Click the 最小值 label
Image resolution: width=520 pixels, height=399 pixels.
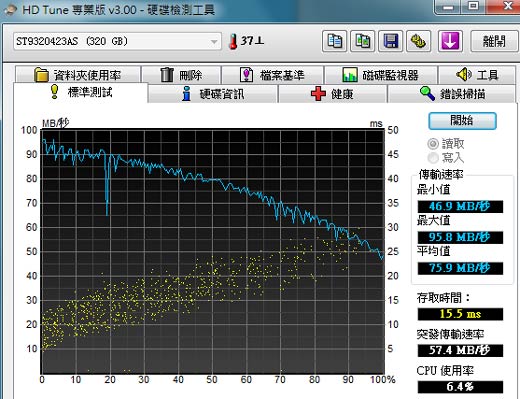[x=433, y=190]
